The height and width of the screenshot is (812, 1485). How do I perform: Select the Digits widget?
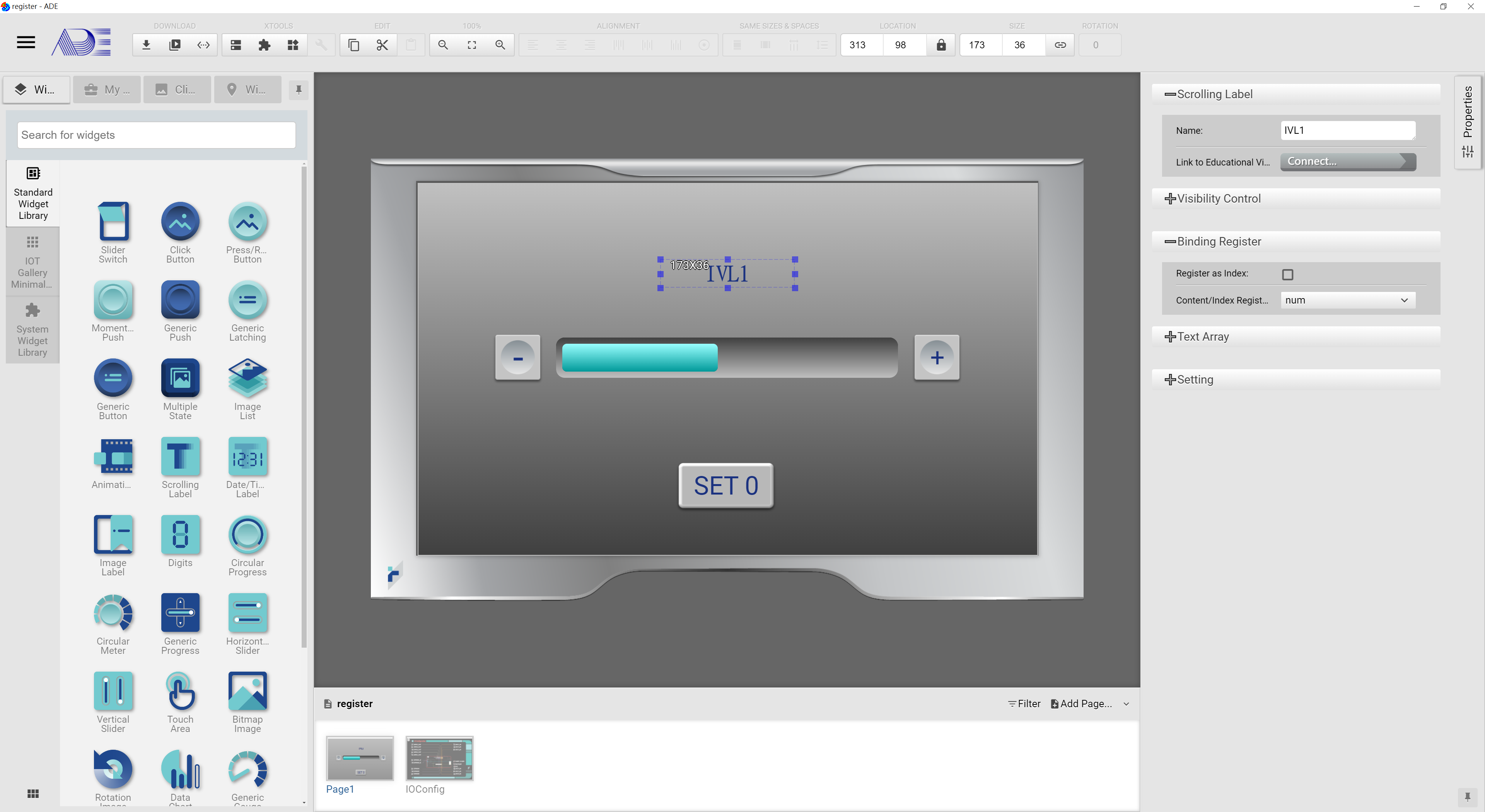tap(181, 542)
